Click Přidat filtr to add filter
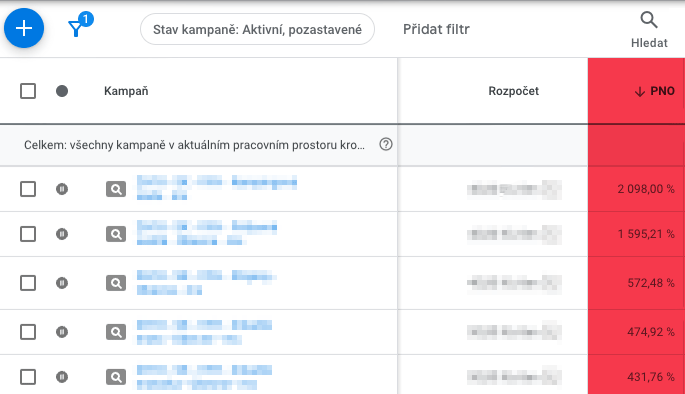The image size is (685, 394). [x=436, y=29]
